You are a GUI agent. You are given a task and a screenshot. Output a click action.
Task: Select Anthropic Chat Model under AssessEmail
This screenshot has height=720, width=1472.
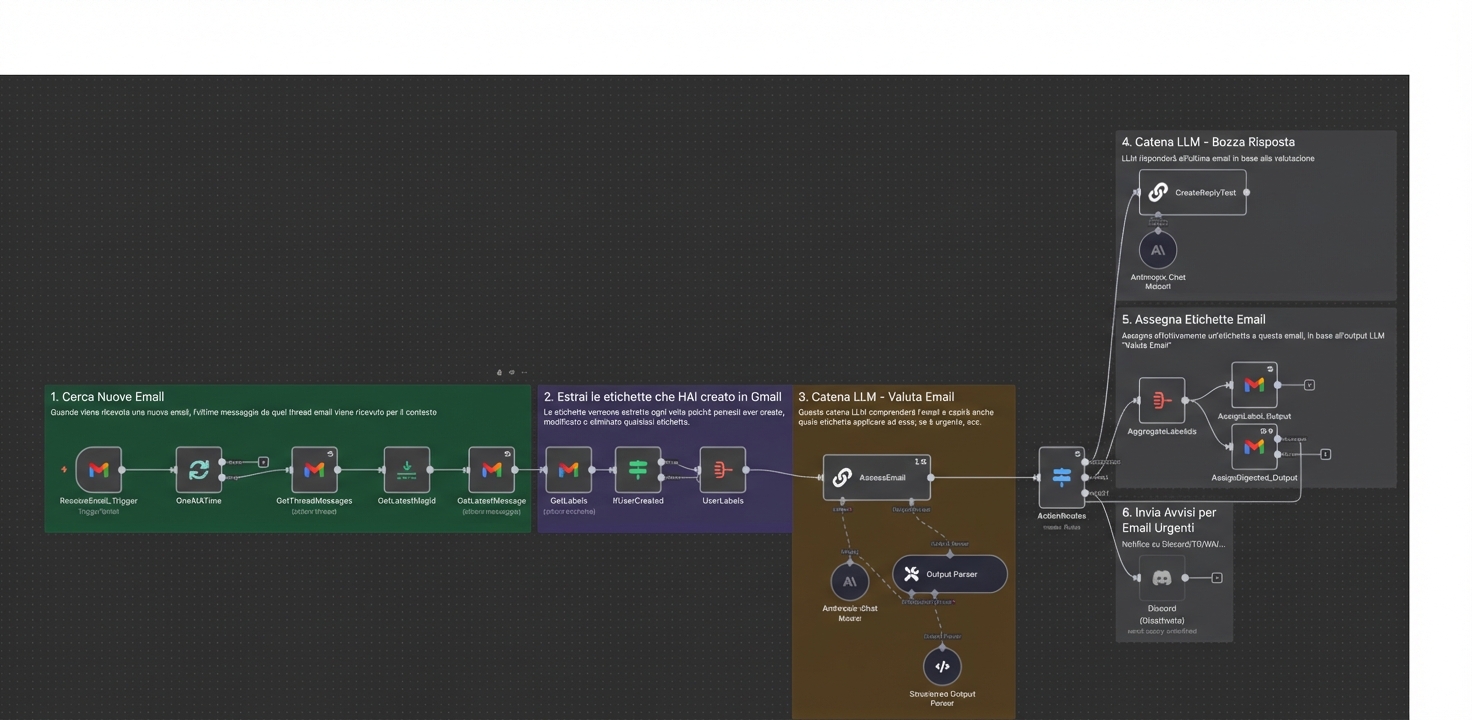point(849,581)
